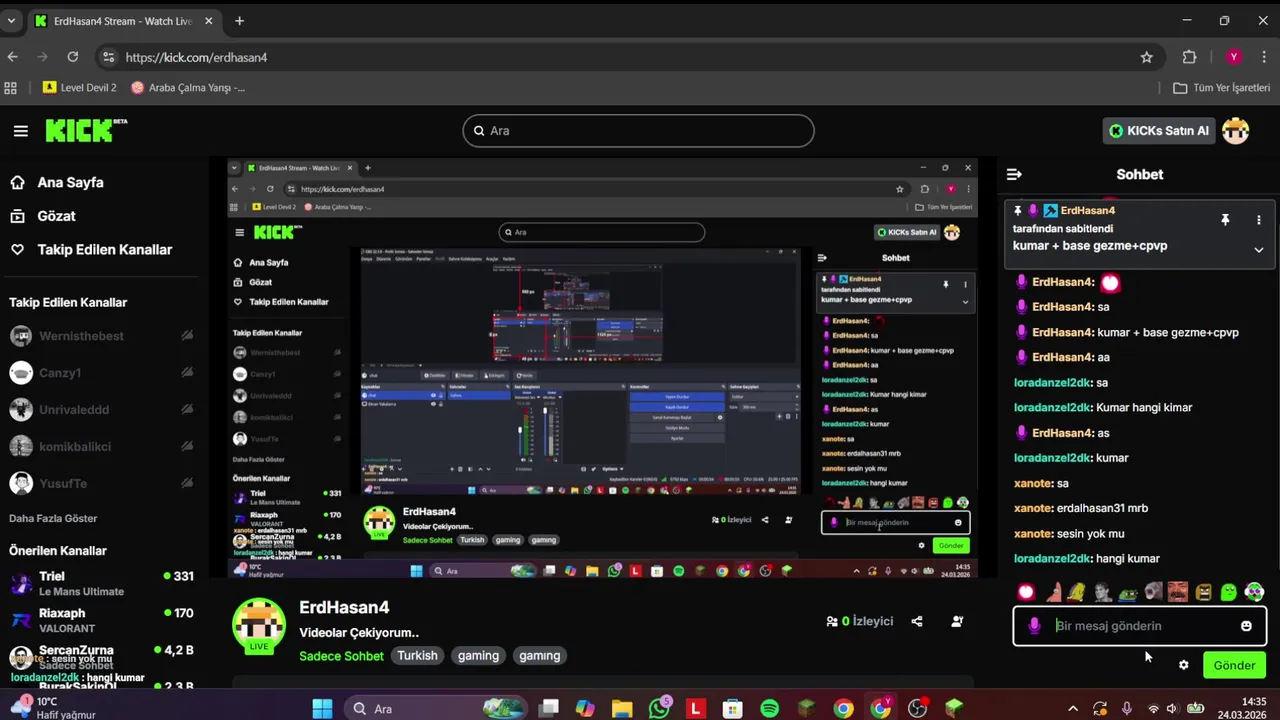Toggle notifications for Unrivaleddd channel
This screenshot has height=720, width=1280.
click(187, 410)
